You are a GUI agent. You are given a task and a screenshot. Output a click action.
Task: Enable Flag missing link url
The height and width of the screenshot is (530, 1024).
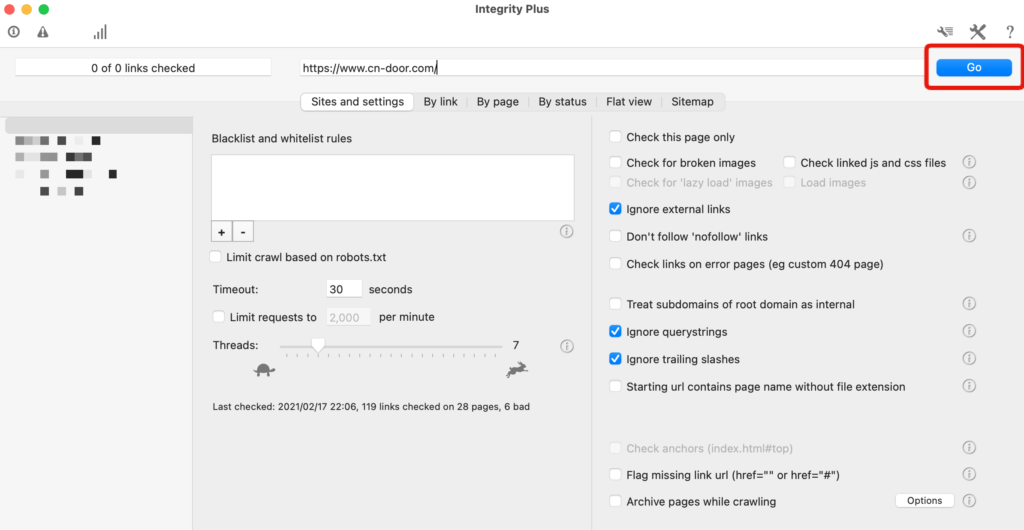pos(615,475)
